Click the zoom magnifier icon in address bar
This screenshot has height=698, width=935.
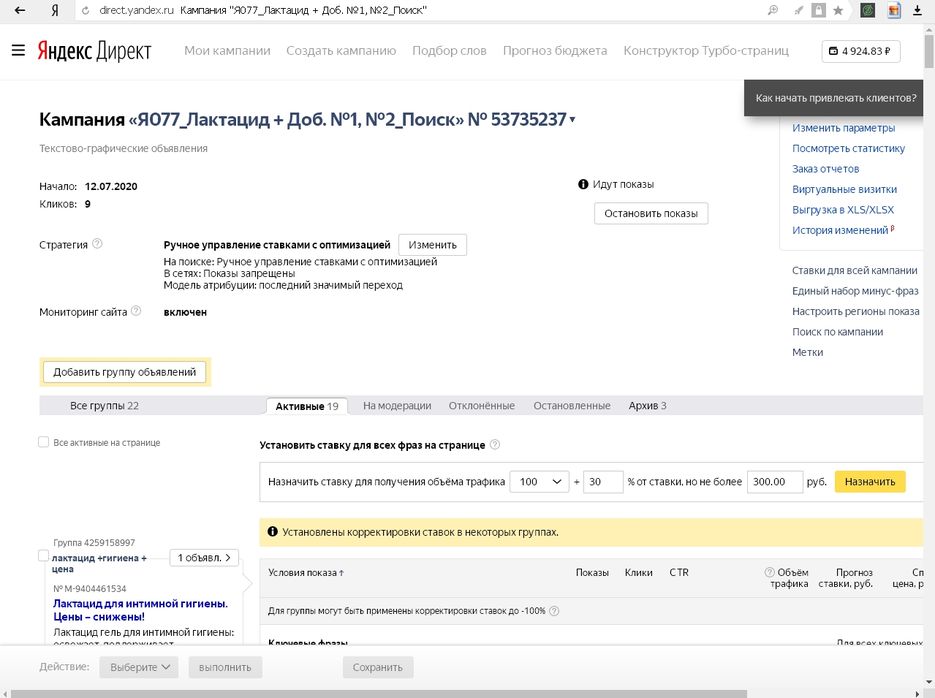(x=773, y=10)
